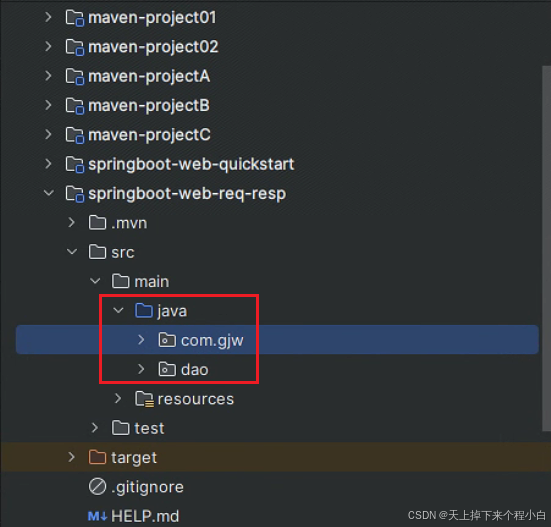This screenshot has width=551, height=527.
Task: Click the project tree vertical scrollbar
Action: pyautogui.click(x=546, y=248)
